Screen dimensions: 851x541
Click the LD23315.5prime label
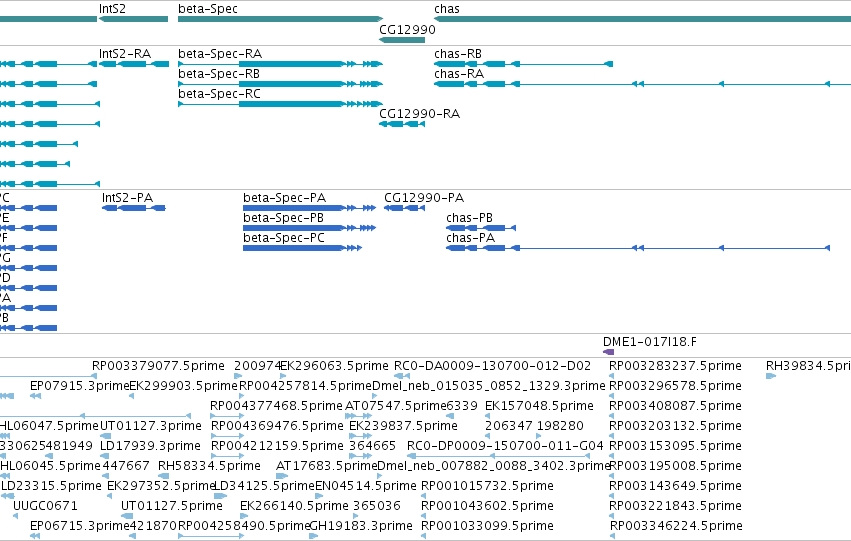(52, 486)
